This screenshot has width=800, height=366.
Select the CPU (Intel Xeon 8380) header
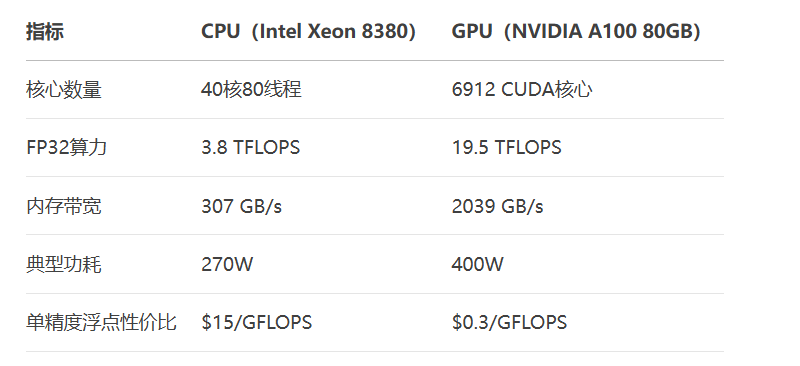[x=308, y=32]
